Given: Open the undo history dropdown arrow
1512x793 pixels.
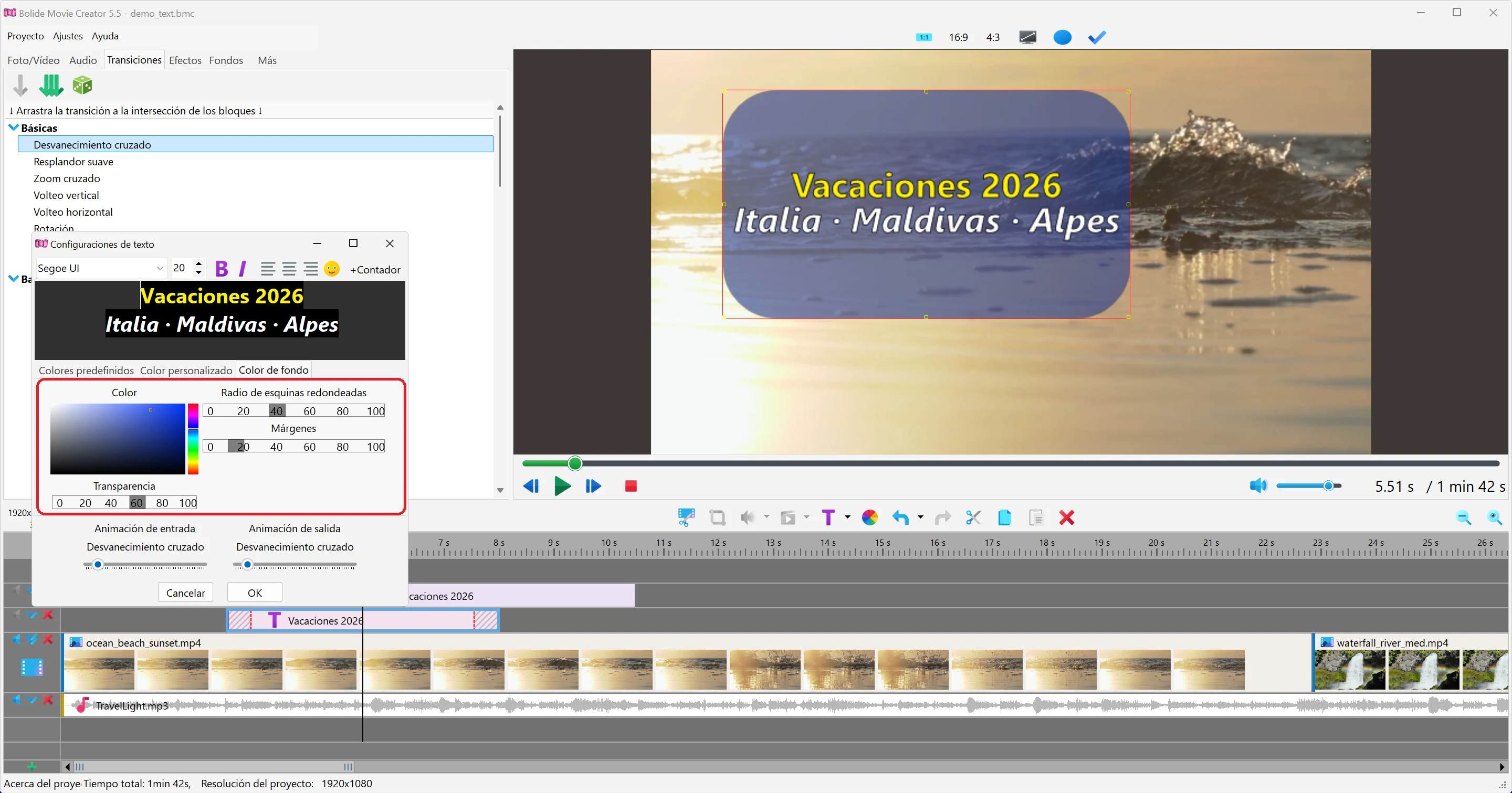Looking at the screenshot, I should coord(920,517).
